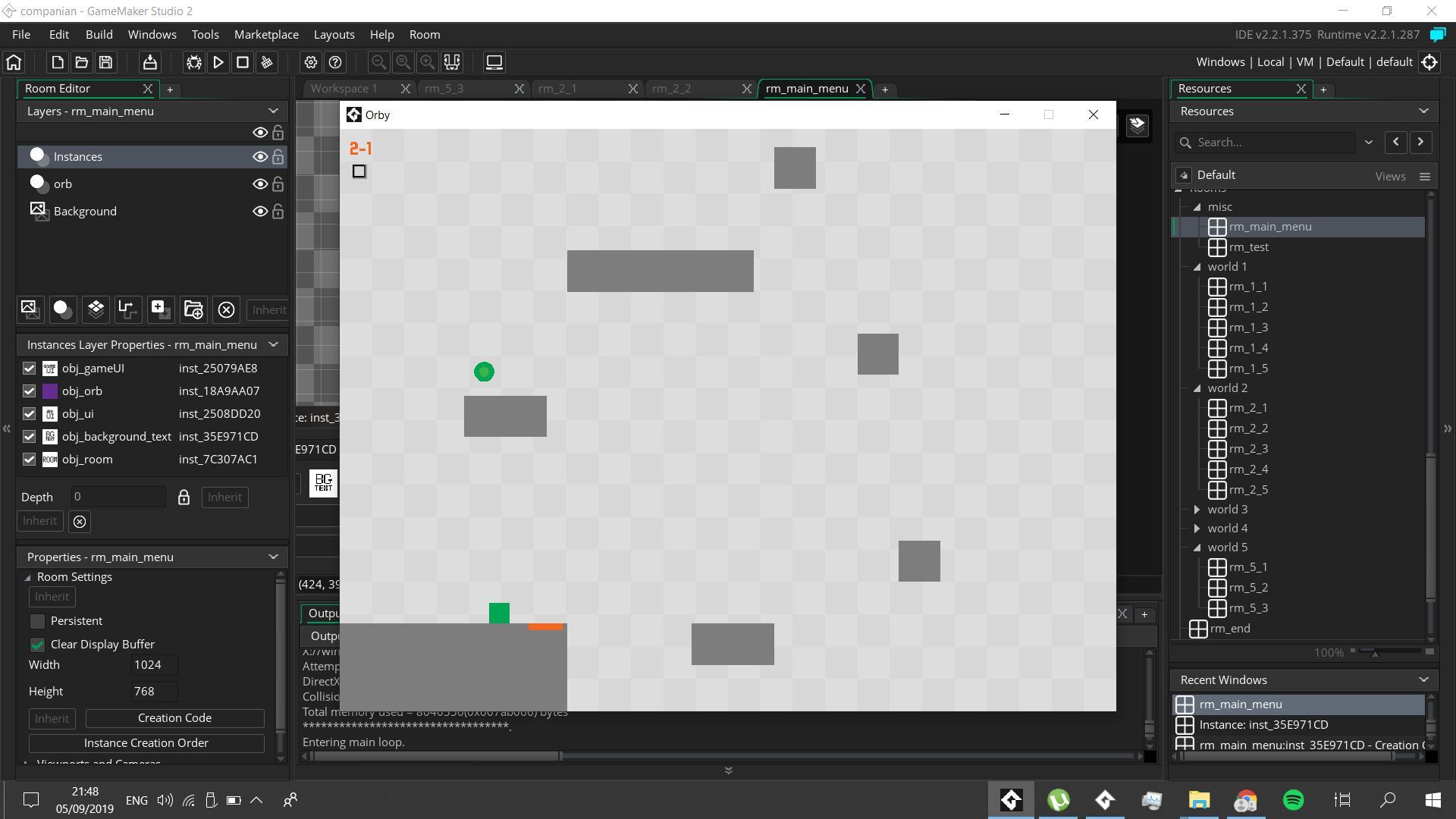This screenshot has height=819, width=1456.
Task: Click the room Width input field
Action: click(154, 665)
